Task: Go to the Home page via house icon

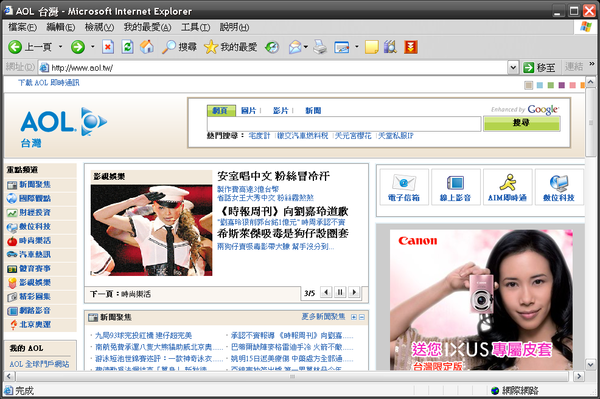Action: pyautogui.click(x=147, y=47)
